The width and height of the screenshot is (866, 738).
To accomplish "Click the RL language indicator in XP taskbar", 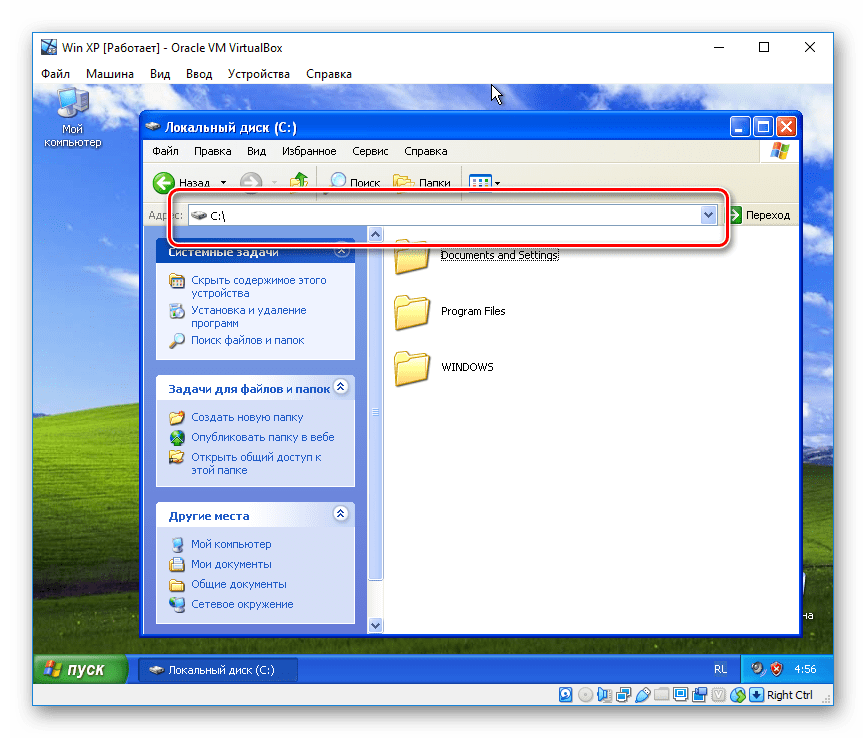I will [720, 669].
